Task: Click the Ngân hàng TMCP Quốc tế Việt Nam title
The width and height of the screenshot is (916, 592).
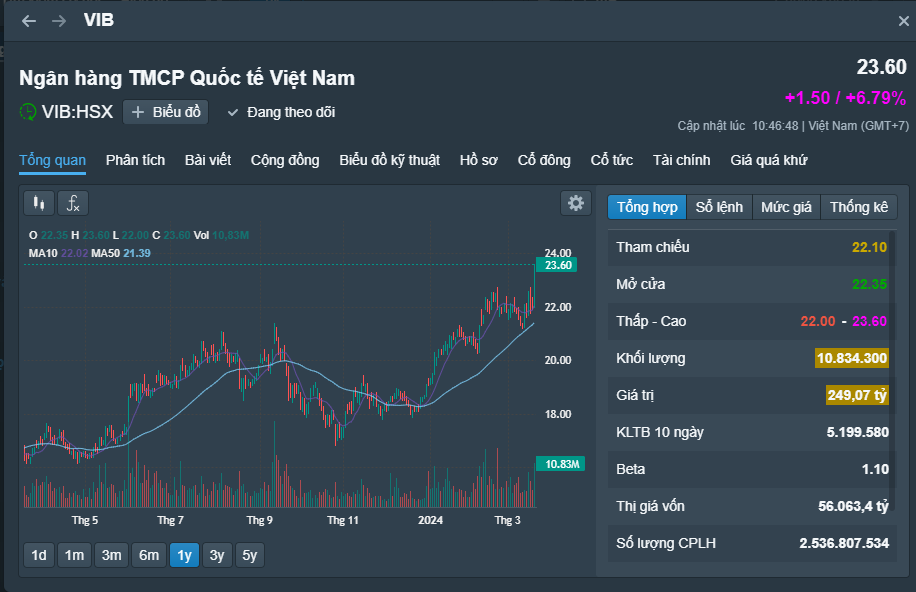Action: click(187, 78)
